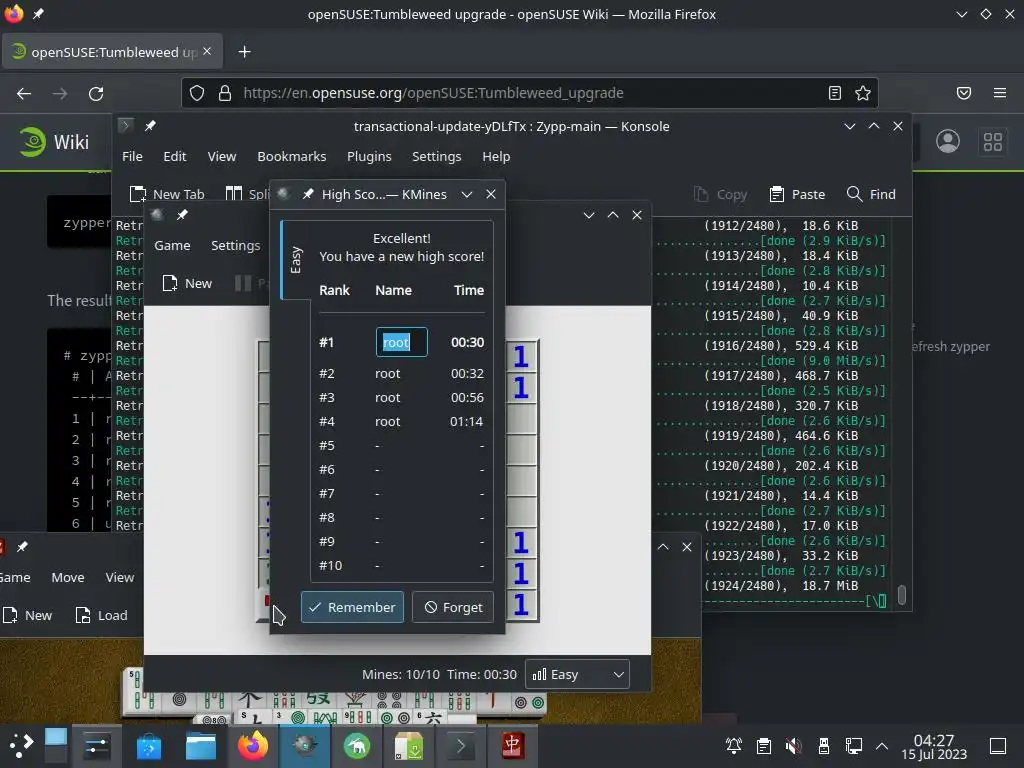Open Edit menu in Konsole
Image resolution: width=1024 pixels, height=768 pixels.
point(174,157)
